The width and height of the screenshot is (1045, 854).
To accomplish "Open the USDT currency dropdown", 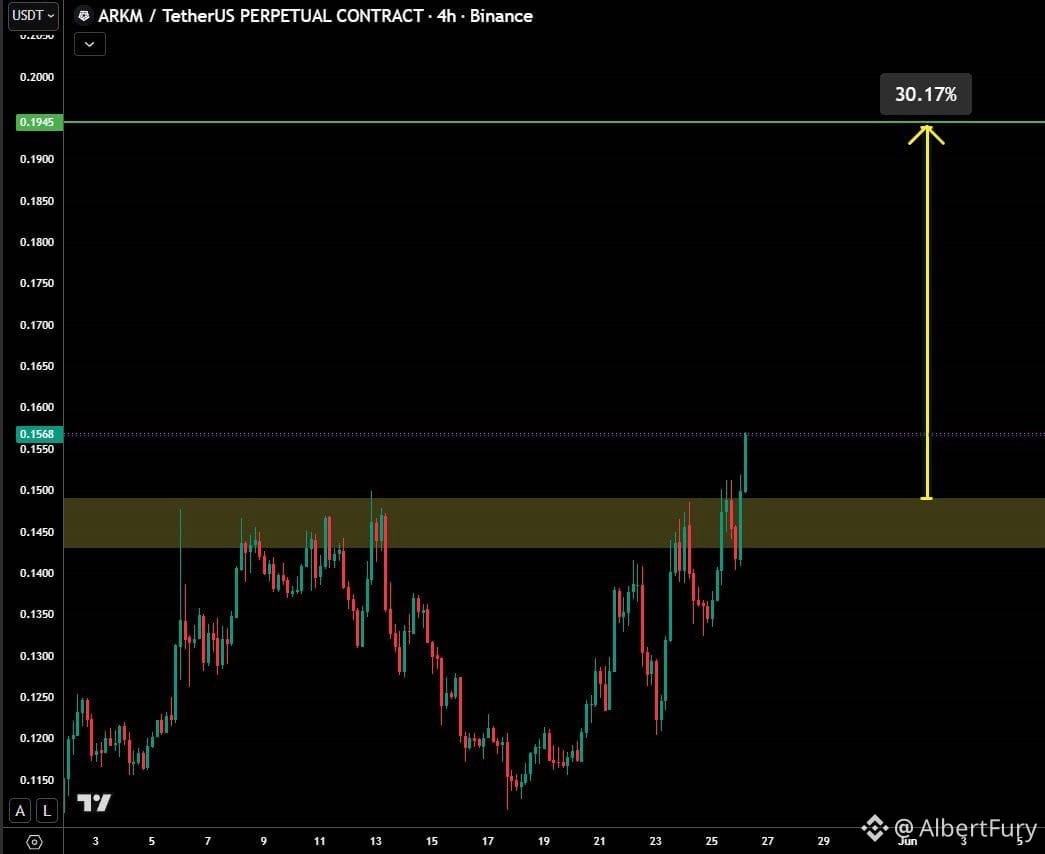I will 33,15.
